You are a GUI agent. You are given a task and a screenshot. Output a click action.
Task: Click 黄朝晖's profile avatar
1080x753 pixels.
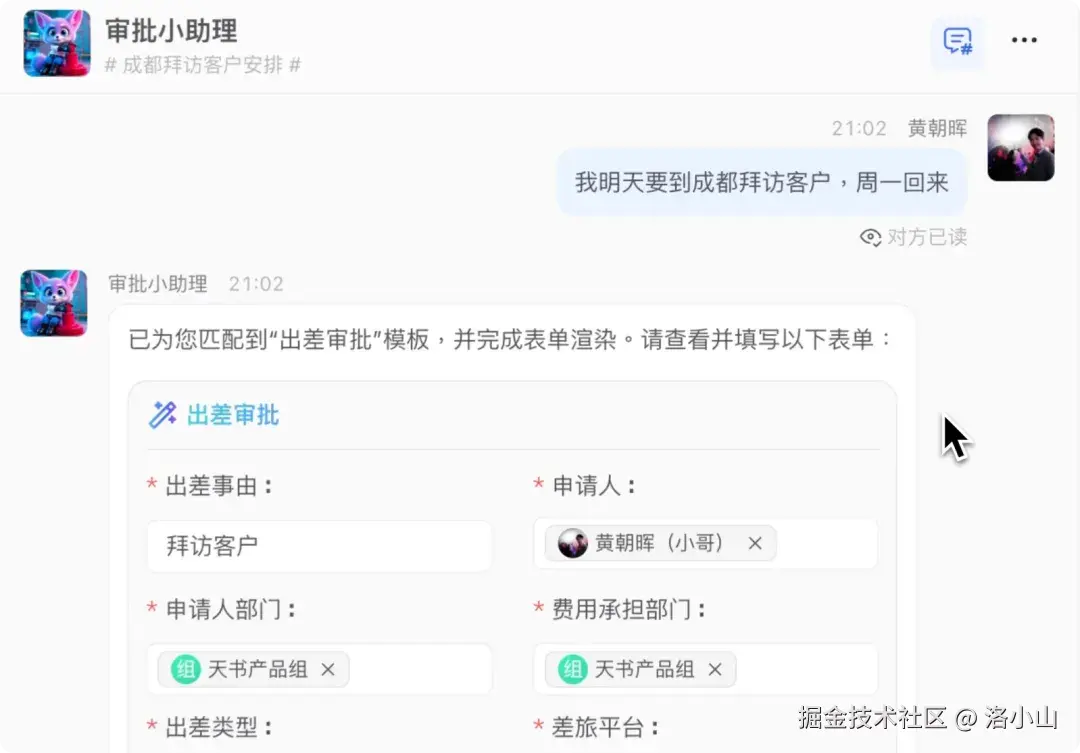[x=1020, y=148]
